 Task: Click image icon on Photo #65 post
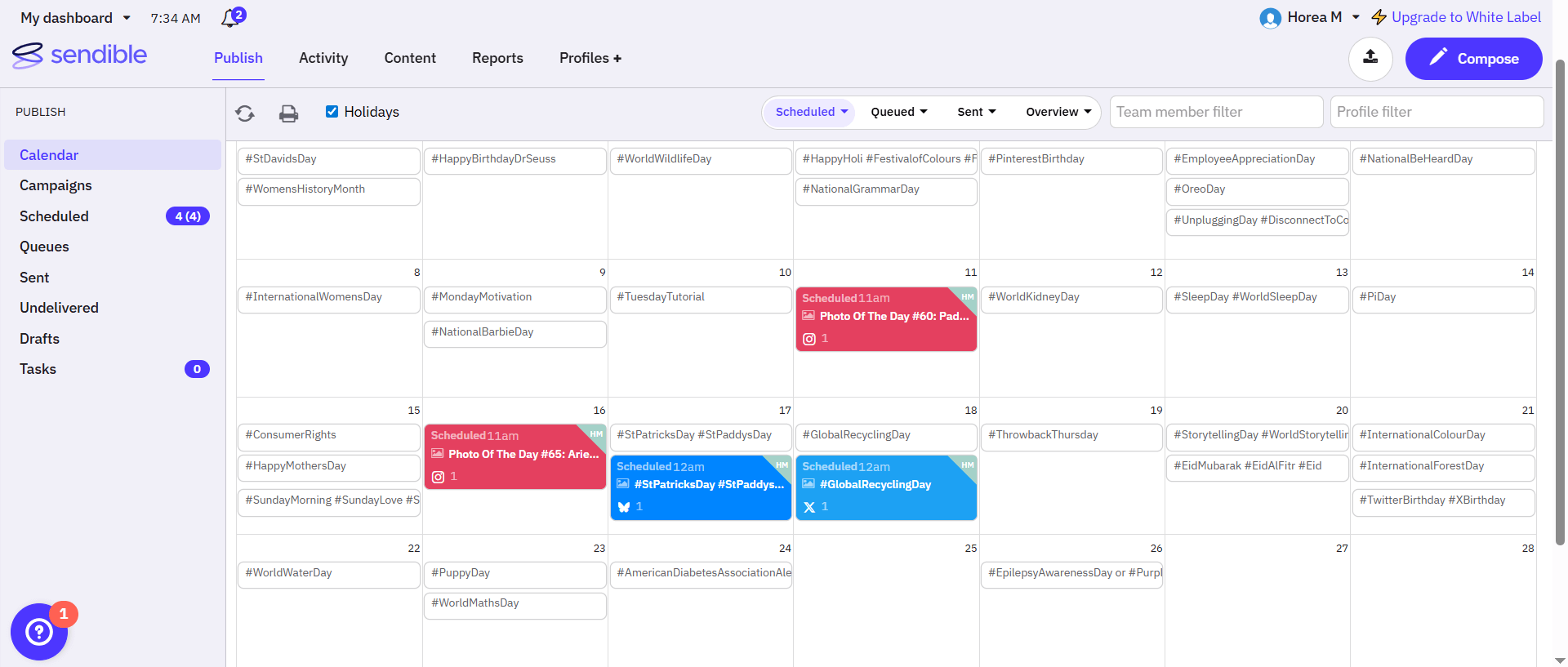pyautogui.click(x=437, y=453)
